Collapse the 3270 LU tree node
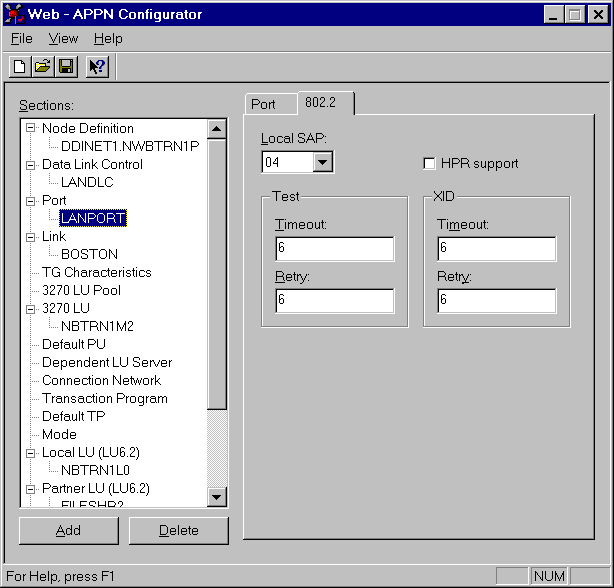The width and height of the screenshot is (614, 588). pos(31,308)
